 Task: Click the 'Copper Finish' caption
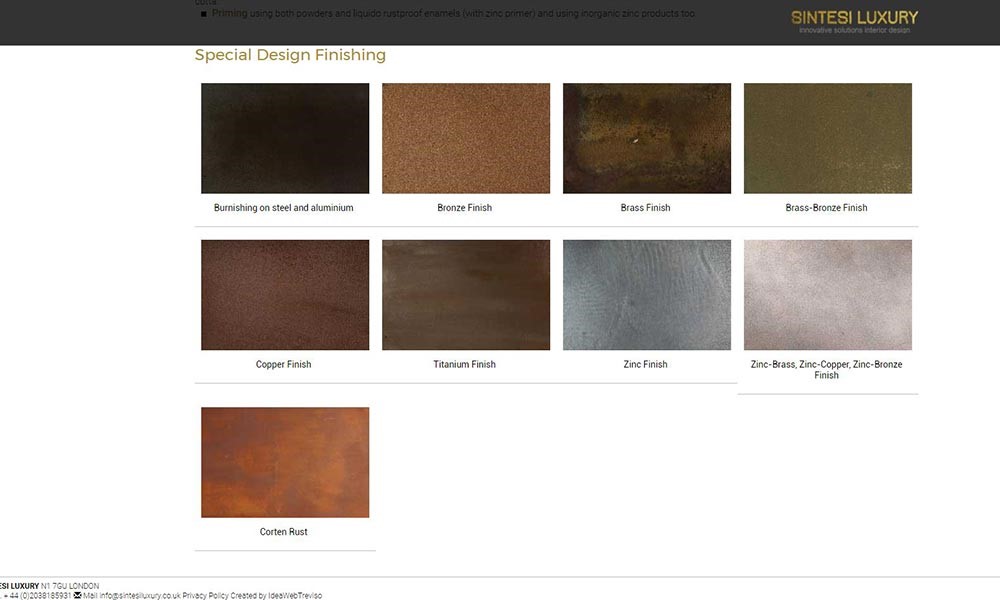click(284, 364)
